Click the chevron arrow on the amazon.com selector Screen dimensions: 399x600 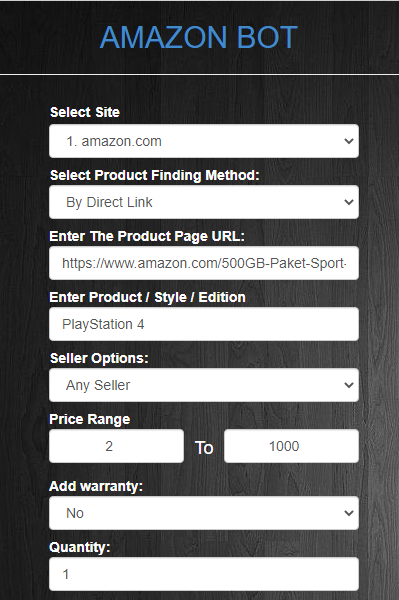coord(349,141)
